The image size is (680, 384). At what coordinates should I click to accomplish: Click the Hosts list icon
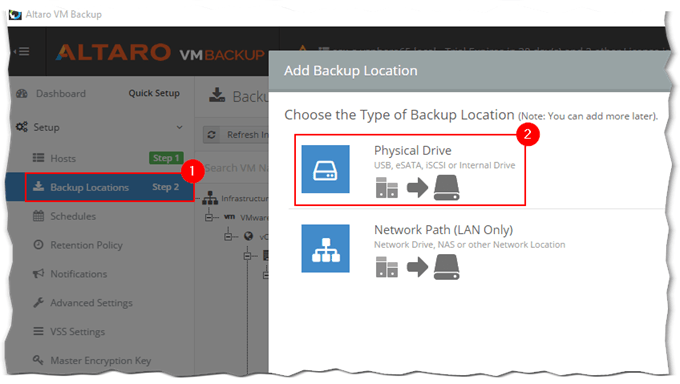pos(39,158)
